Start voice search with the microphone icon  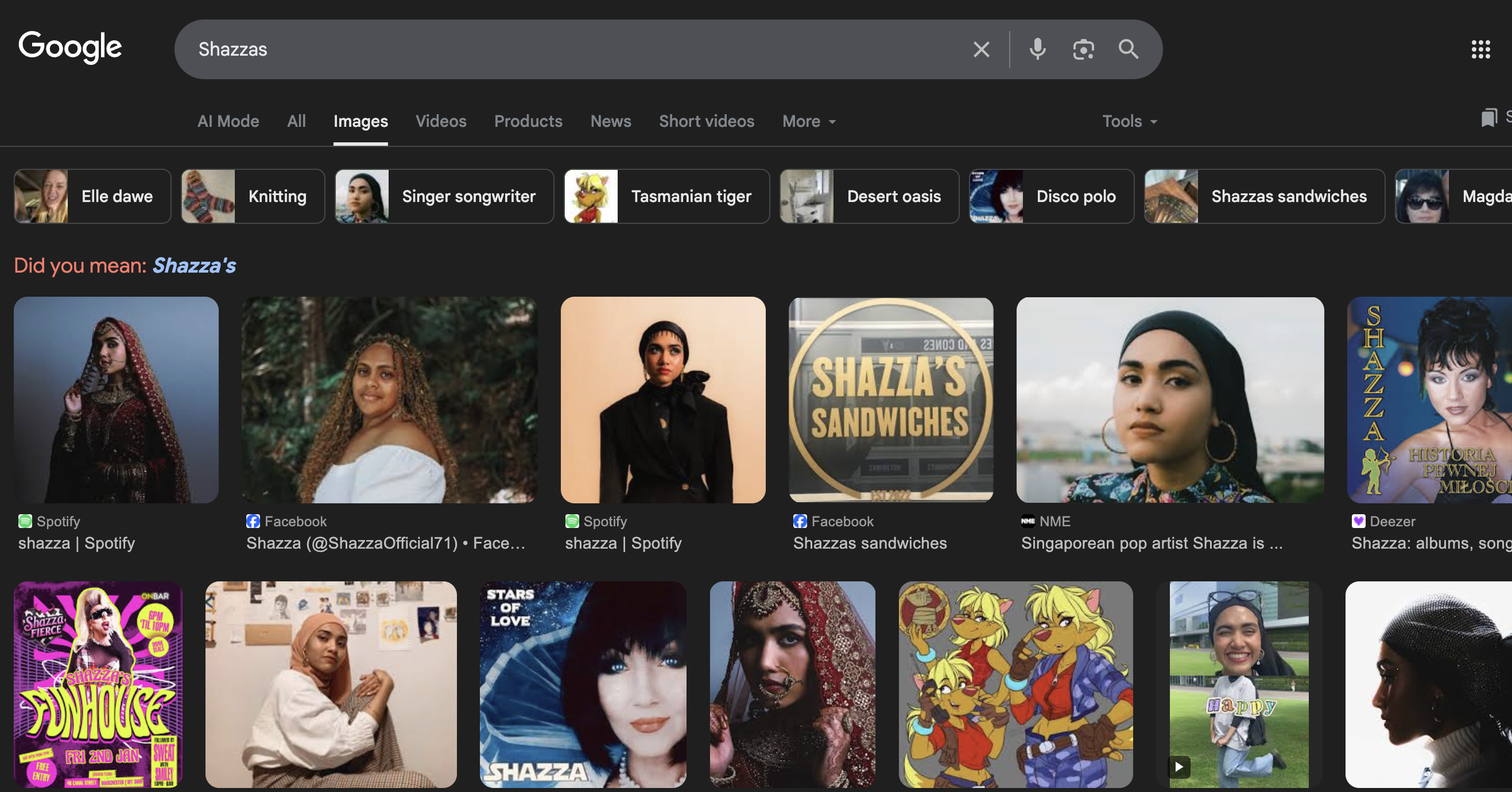[x=1037, y=49]
